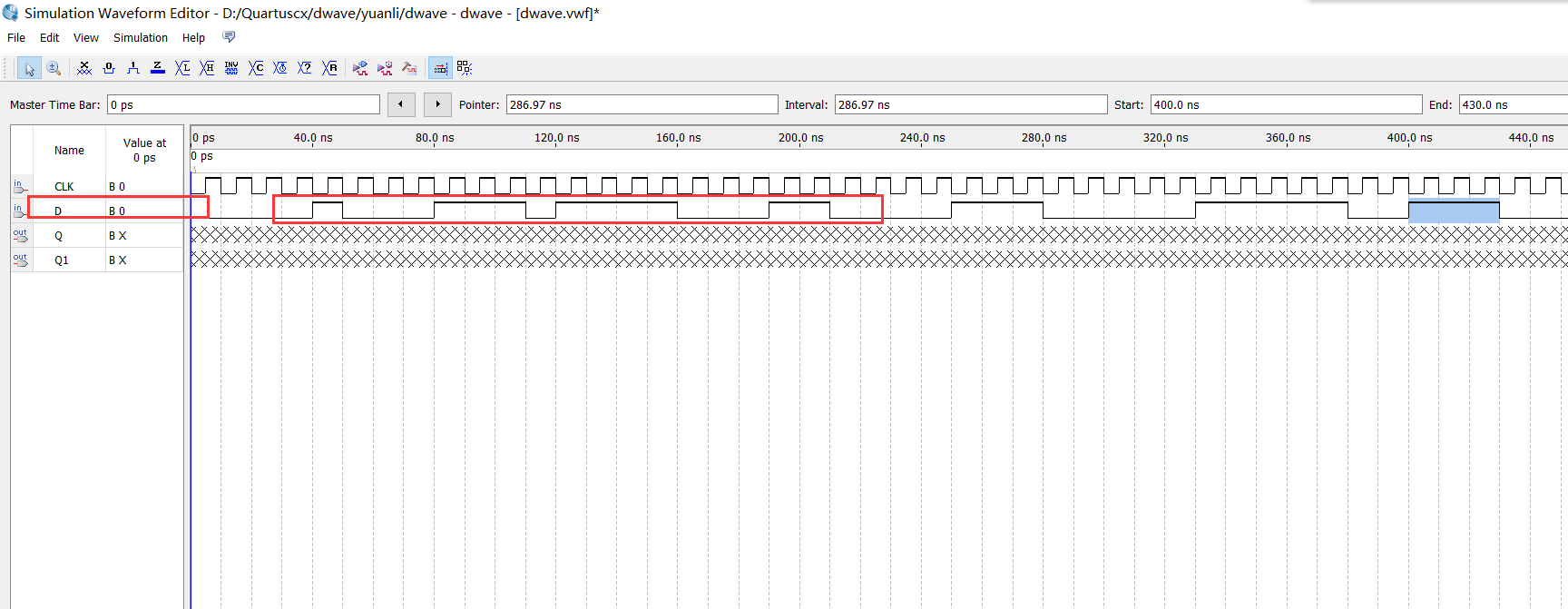Apply Random Values (R) tool
Screen dimensions: 1568x609
(329, 68)
